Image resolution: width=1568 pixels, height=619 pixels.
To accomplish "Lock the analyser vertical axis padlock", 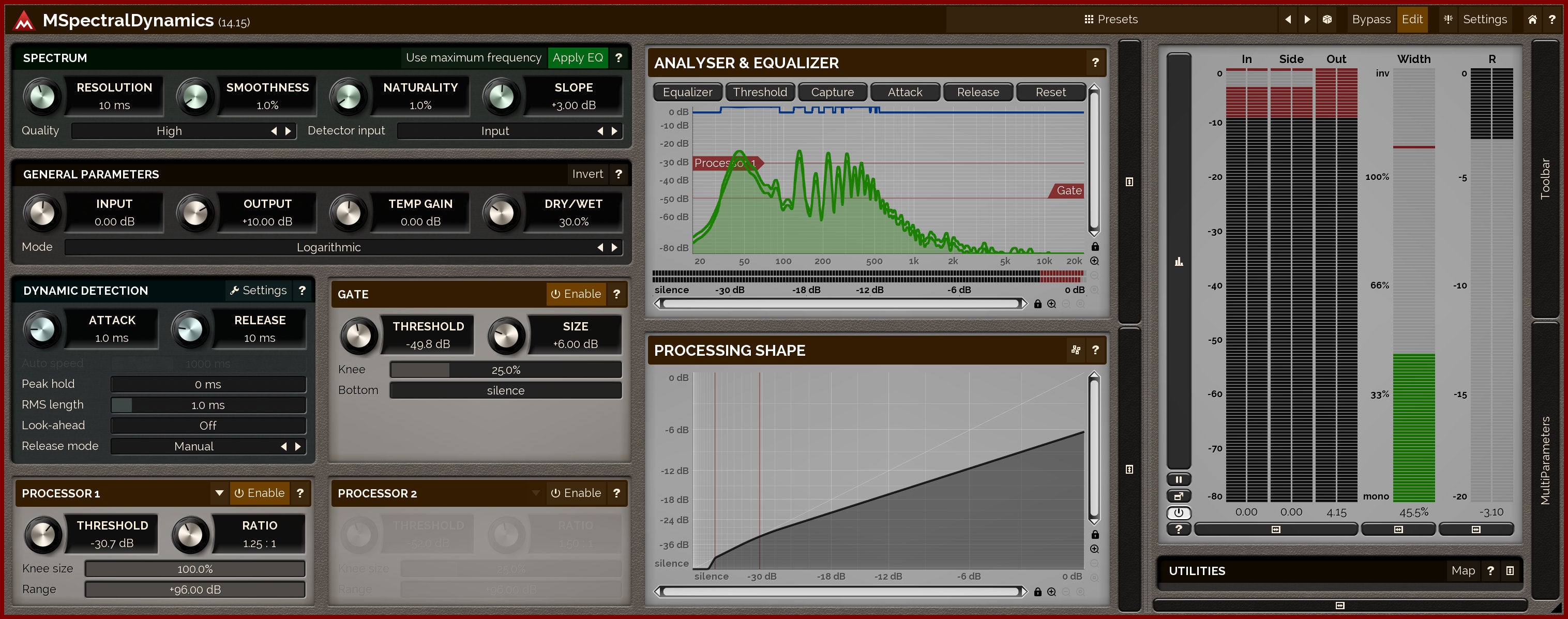I will coord(1094,247).
